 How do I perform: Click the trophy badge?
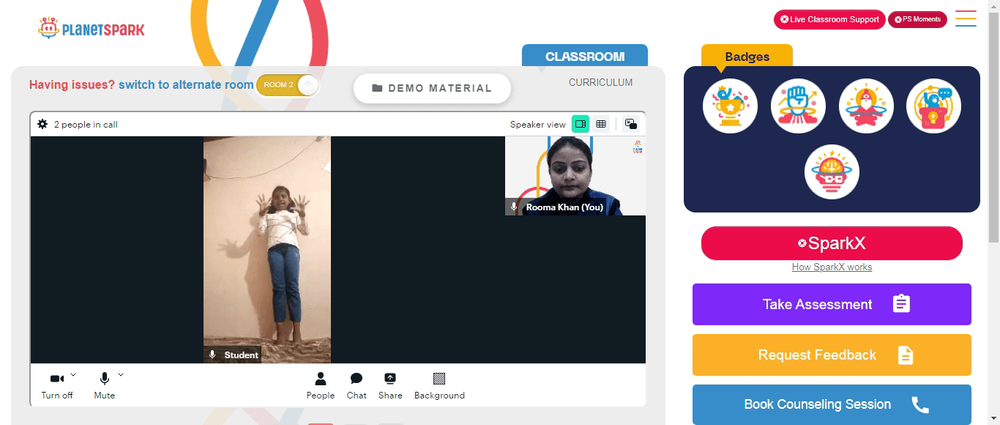point(730,106)
